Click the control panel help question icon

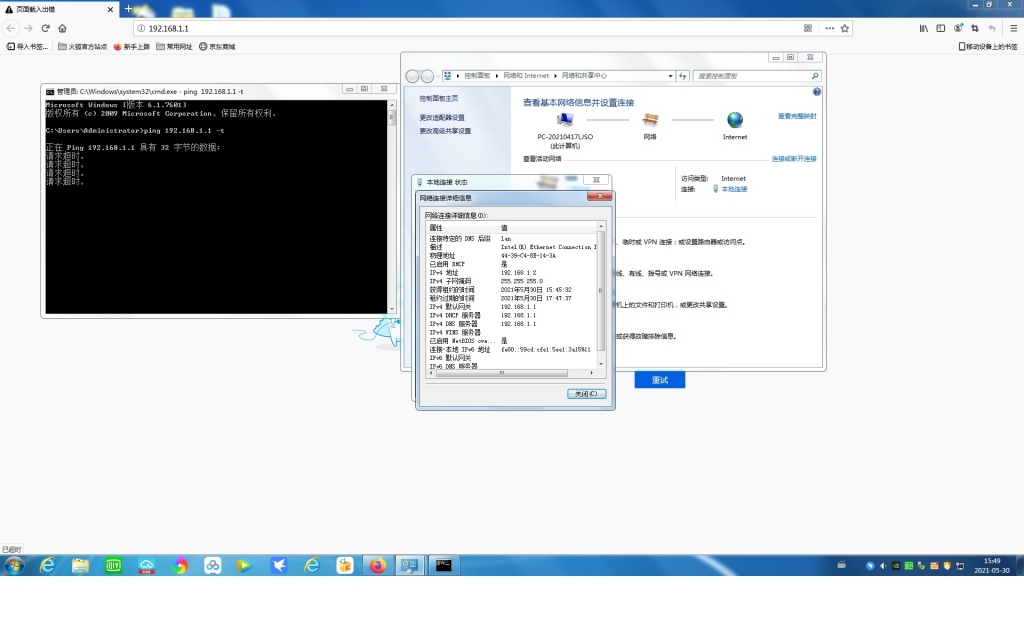[x=816, y=92]
